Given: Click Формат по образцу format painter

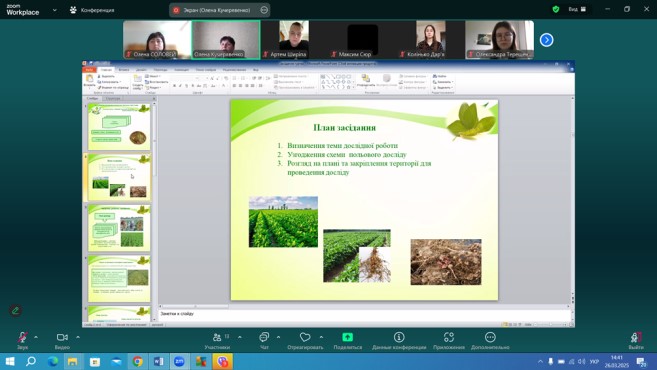Looking at the screenshot, I should click(x=113, y=88).
